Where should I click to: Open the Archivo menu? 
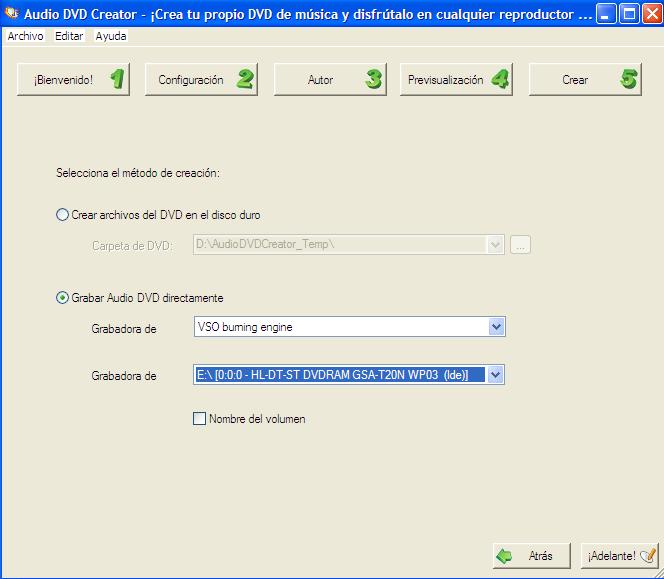pos(25,36)
